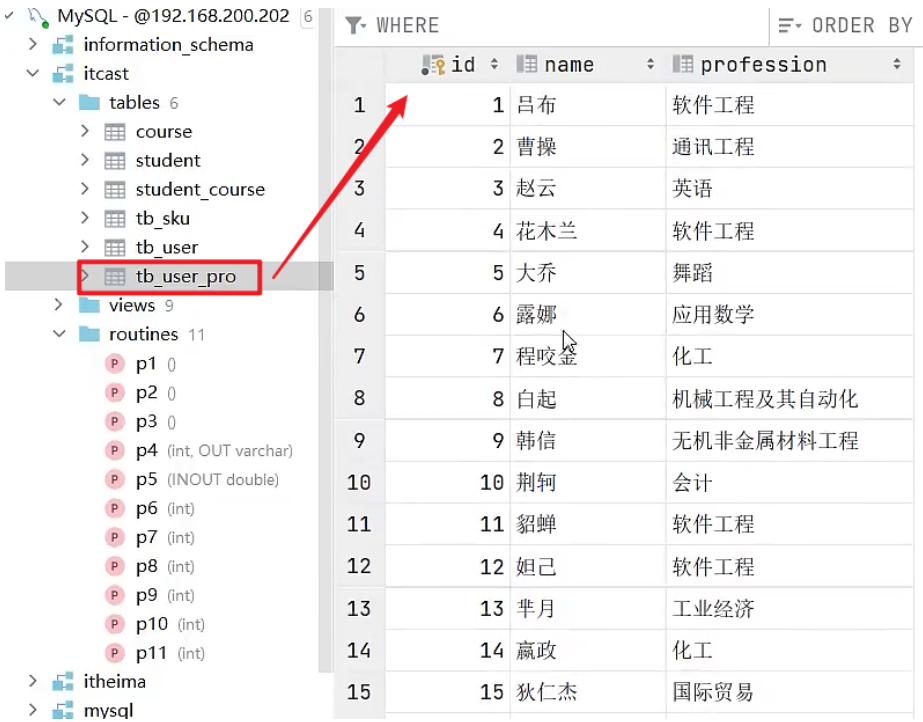The height and width of the screenshot is (722, 923).
Task: Expand the views folder
Action: tap(58, 304)
